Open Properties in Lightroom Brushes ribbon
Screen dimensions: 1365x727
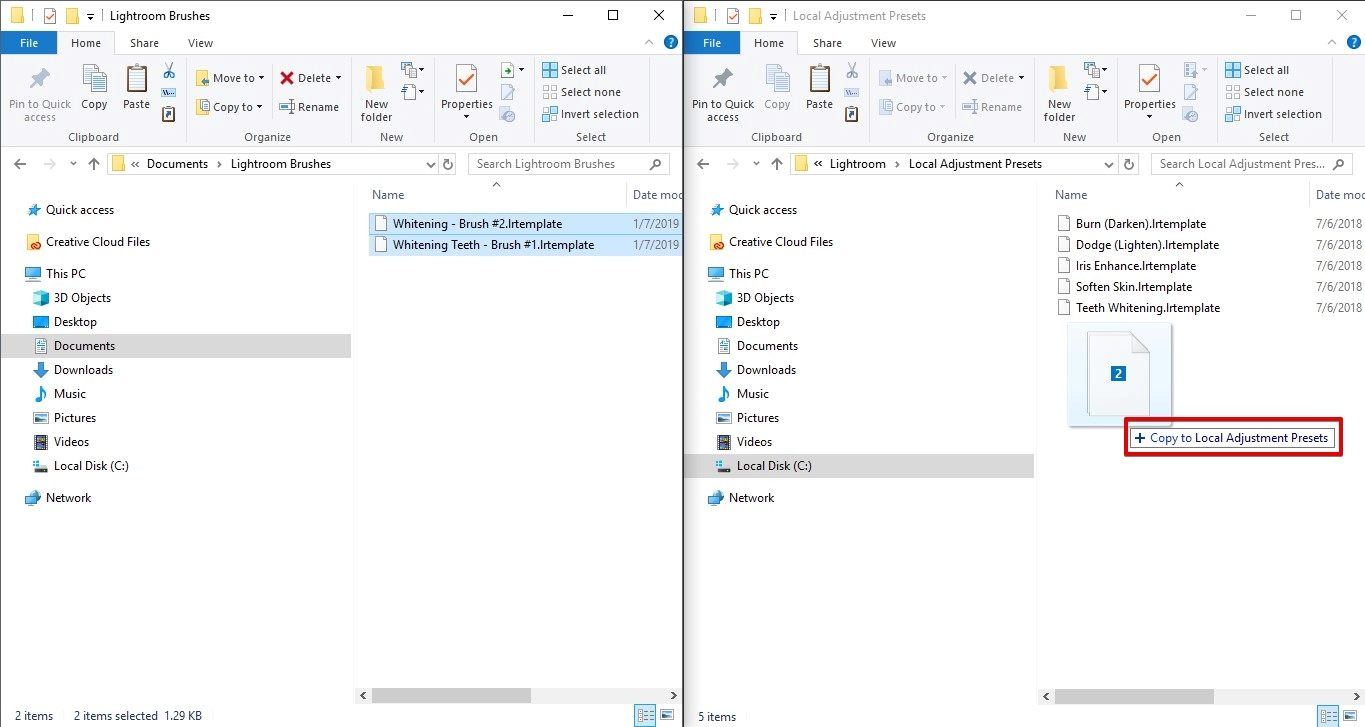coord(467,92)
